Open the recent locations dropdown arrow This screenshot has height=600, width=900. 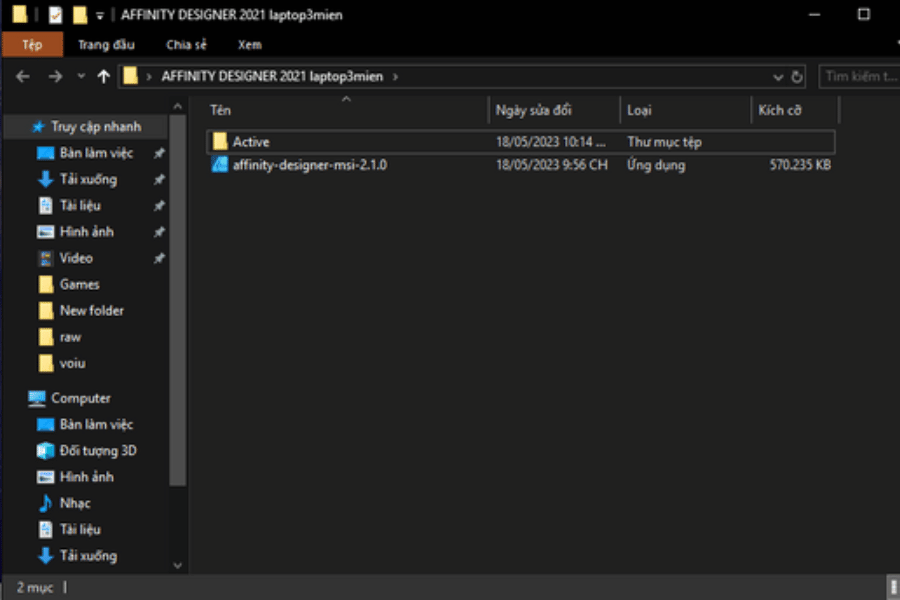coord(79,77)
